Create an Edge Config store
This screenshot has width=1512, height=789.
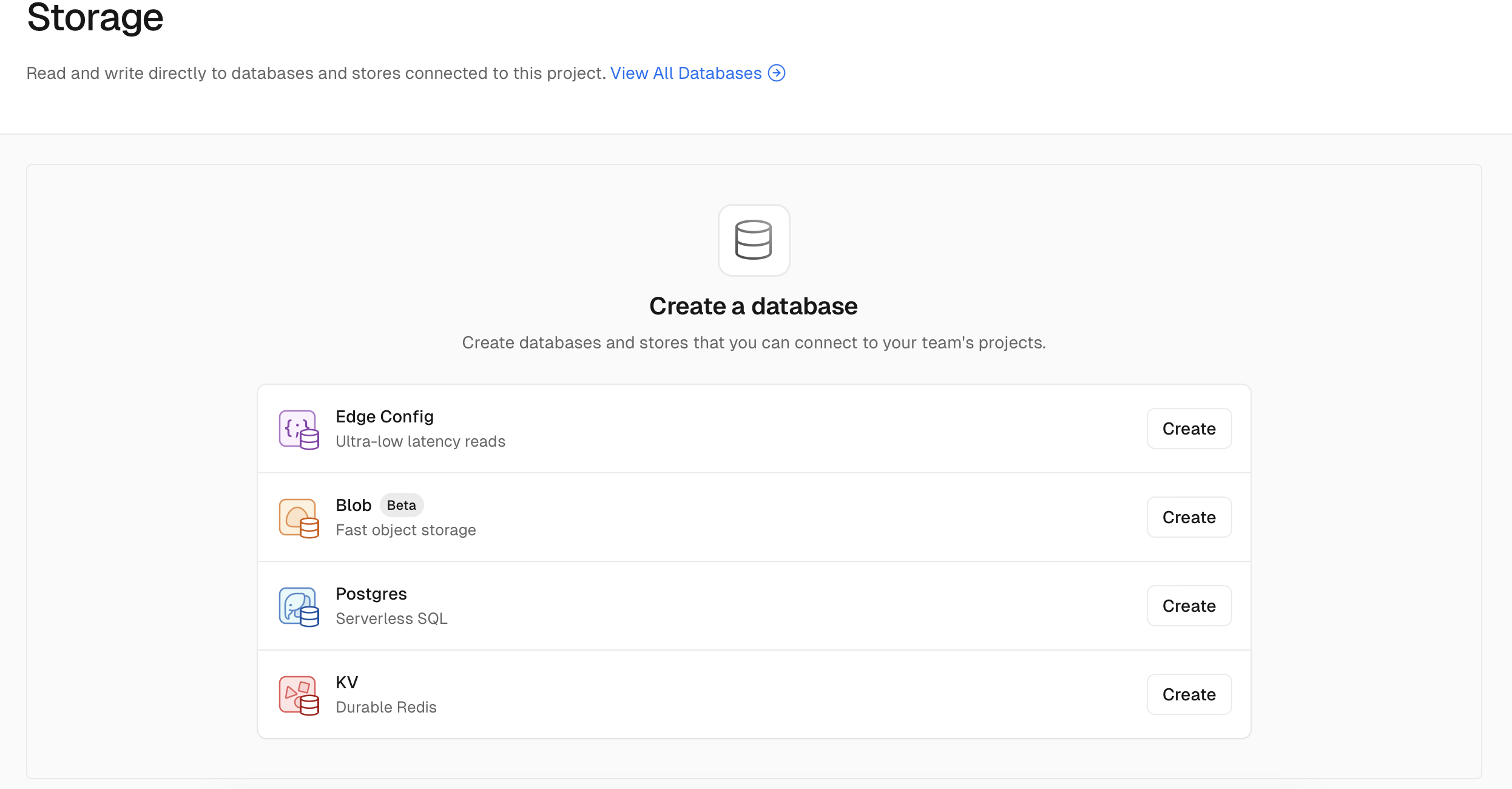click(1189, 428)
